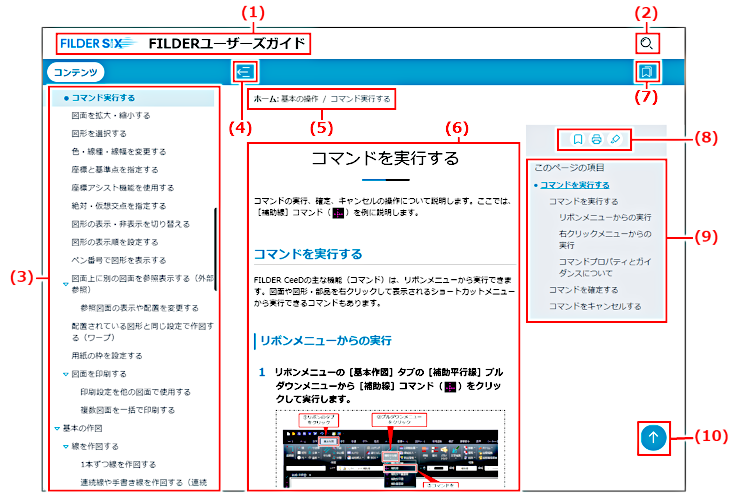
Task: Collapse the 線を作図する tree node
Action: click(x=65, y=447)
